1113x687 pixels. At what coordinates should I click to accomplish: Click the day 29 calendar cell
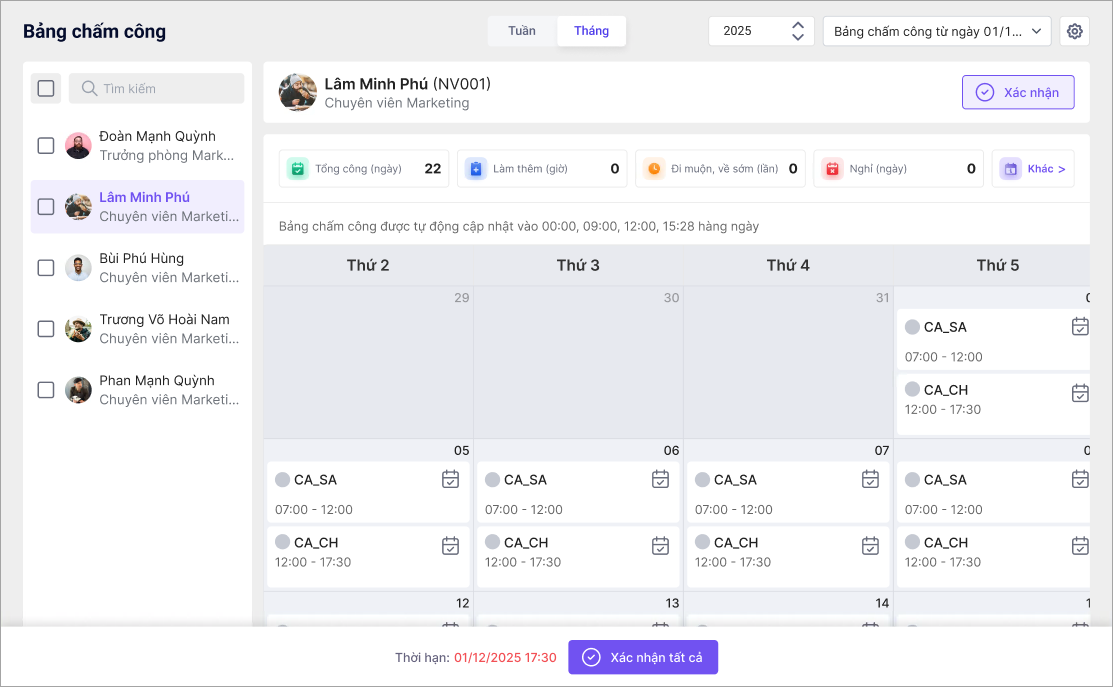[x=368, y=363]
